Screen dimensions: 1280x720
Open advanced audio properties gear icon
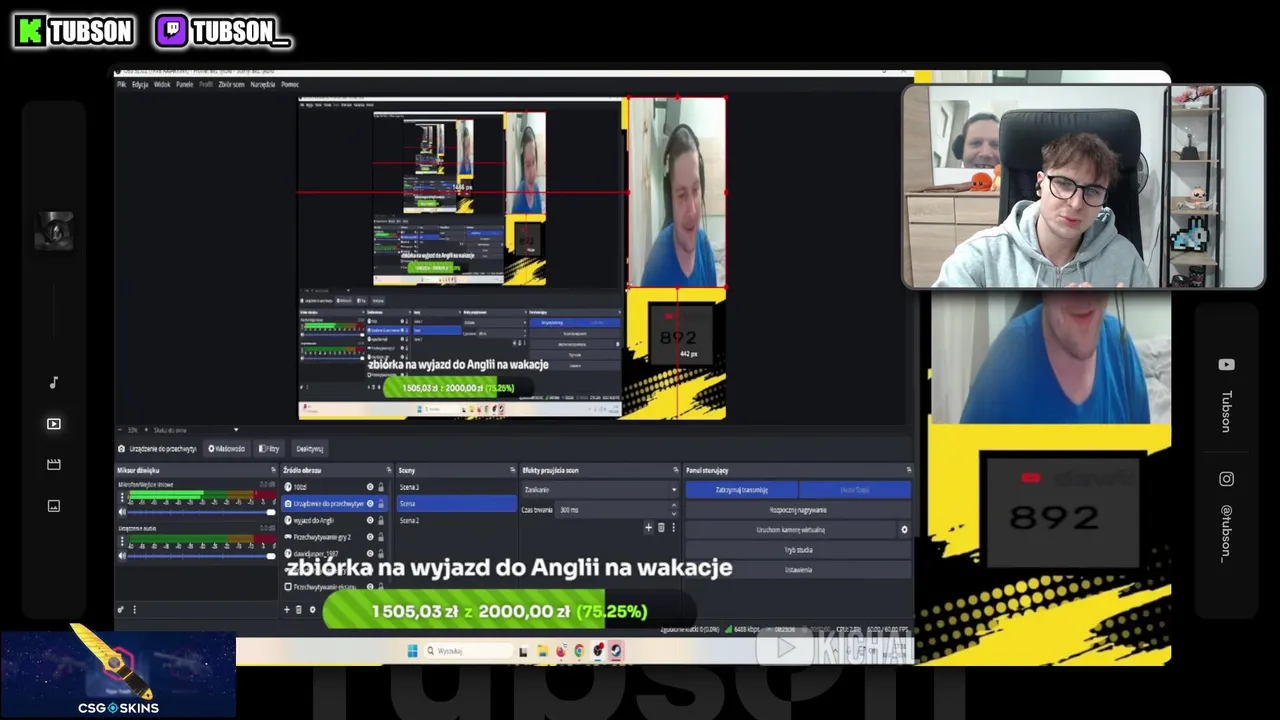[121, 609]
